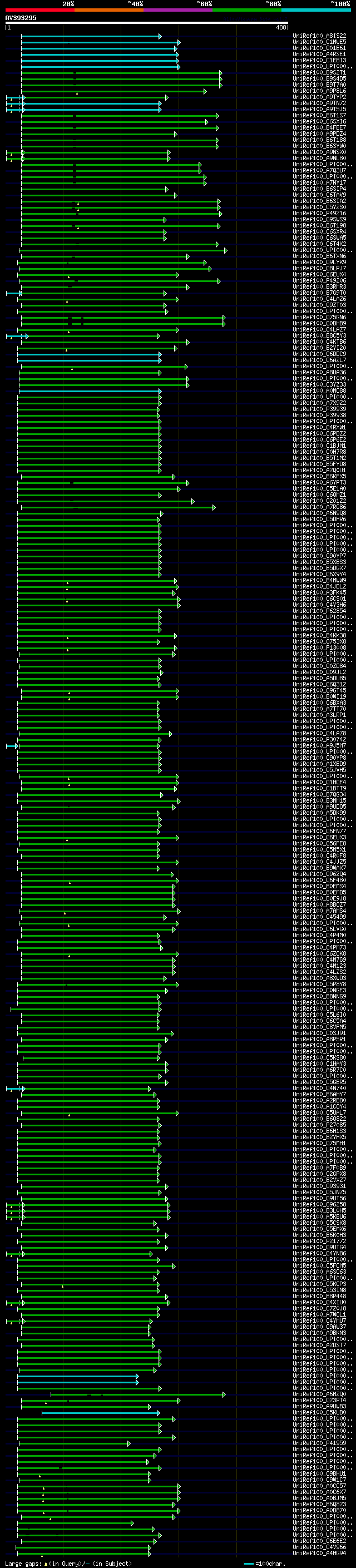Click hit label UniRef100_A7F0B9
Viewport: 356px width, 1568px height.
point(319,1168)
